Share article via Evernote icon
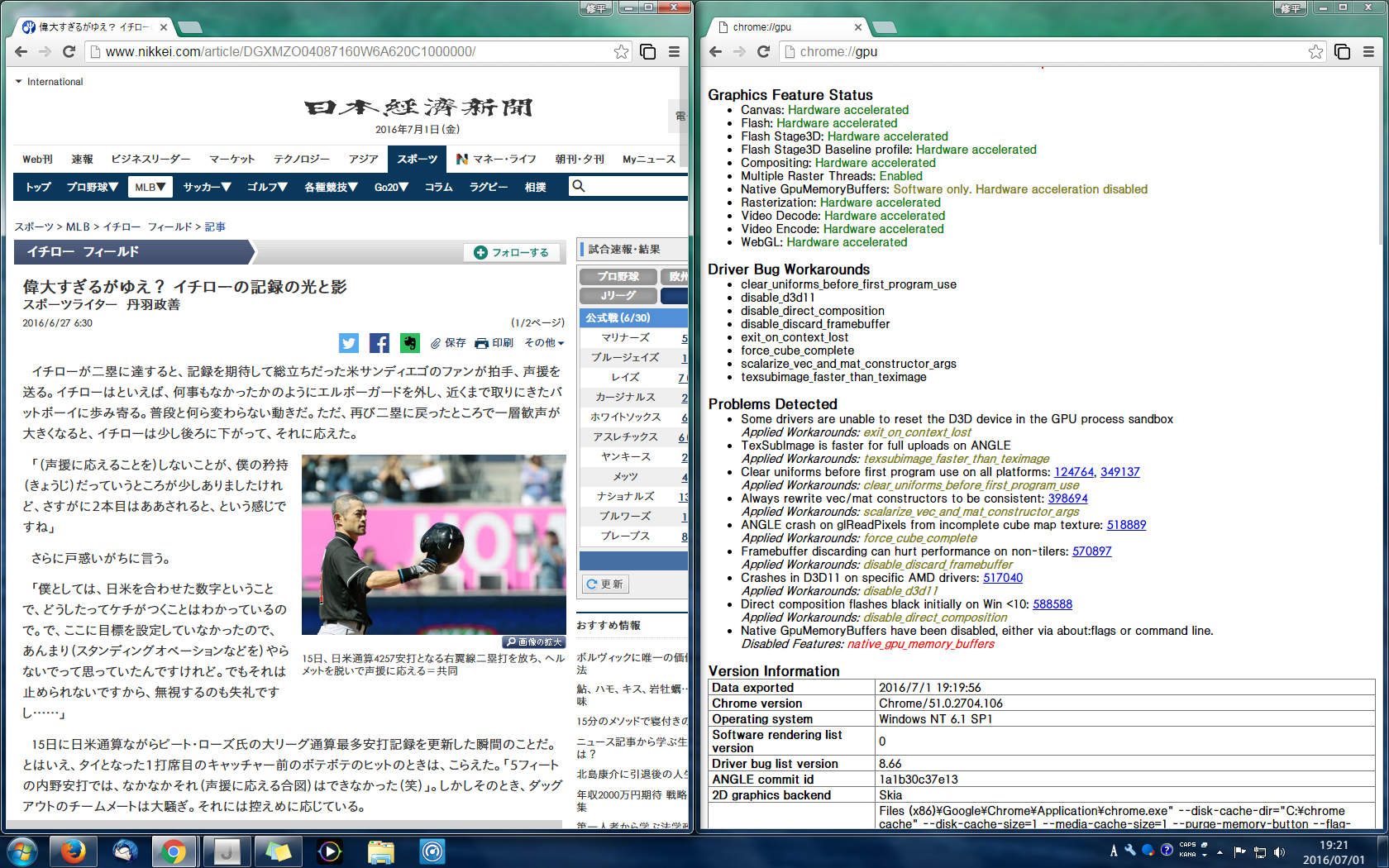The height and width of the screenshot is (868, 1389). point(410,343)
